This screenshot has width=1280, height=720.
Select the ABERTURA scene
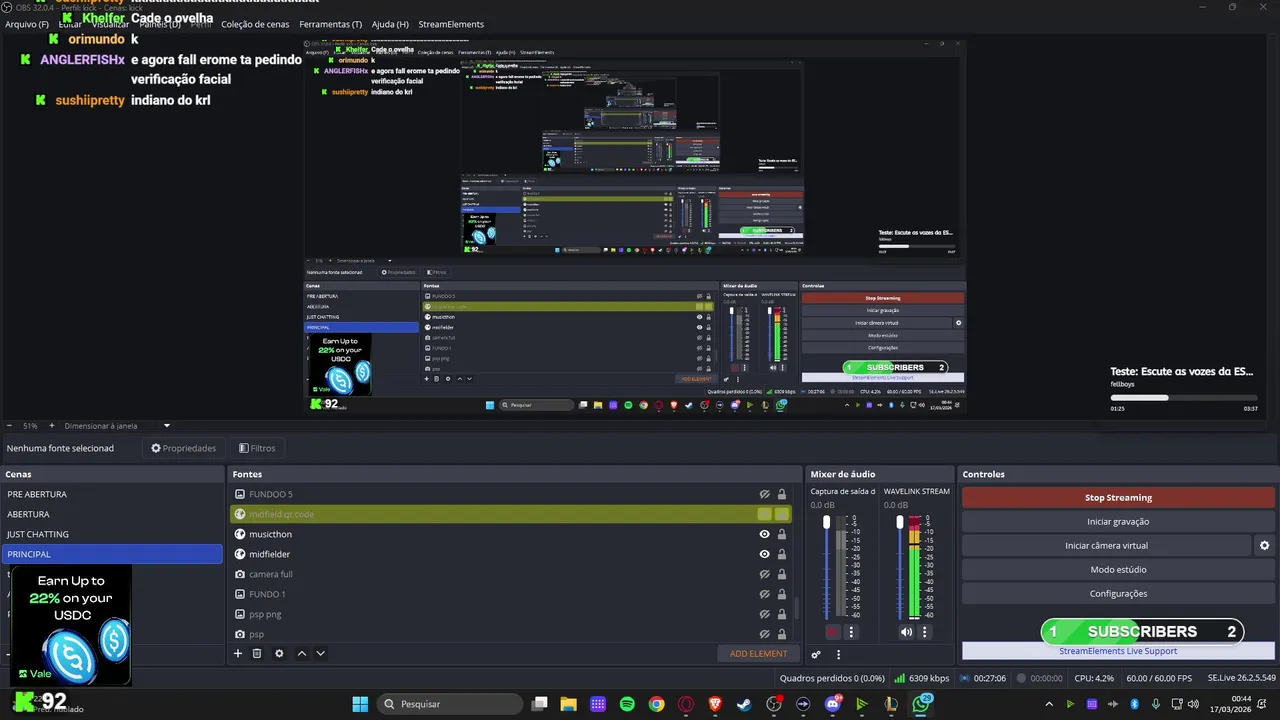[112, 514]
